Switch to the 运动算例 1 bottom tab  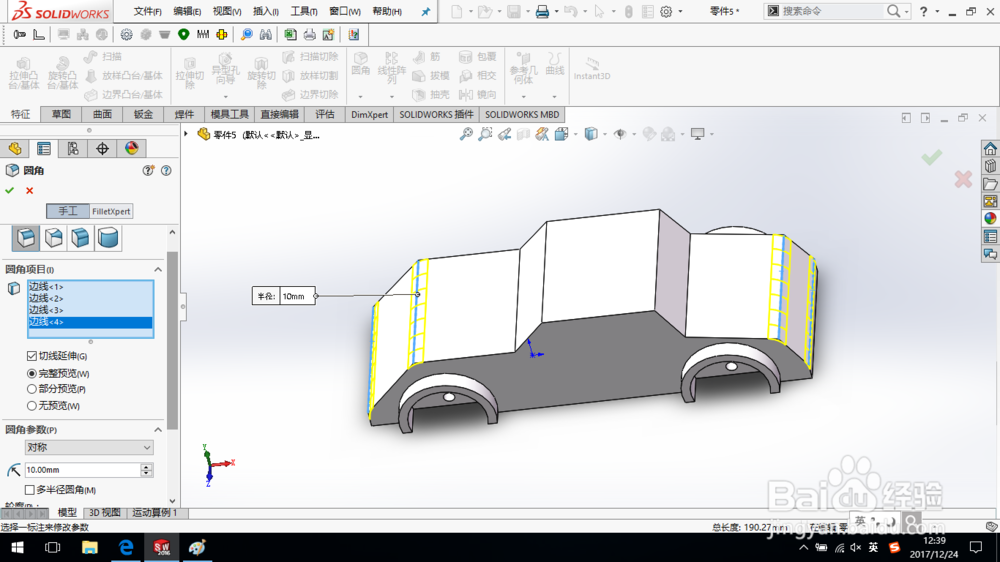pyautogui.click(x=155, y=513)
